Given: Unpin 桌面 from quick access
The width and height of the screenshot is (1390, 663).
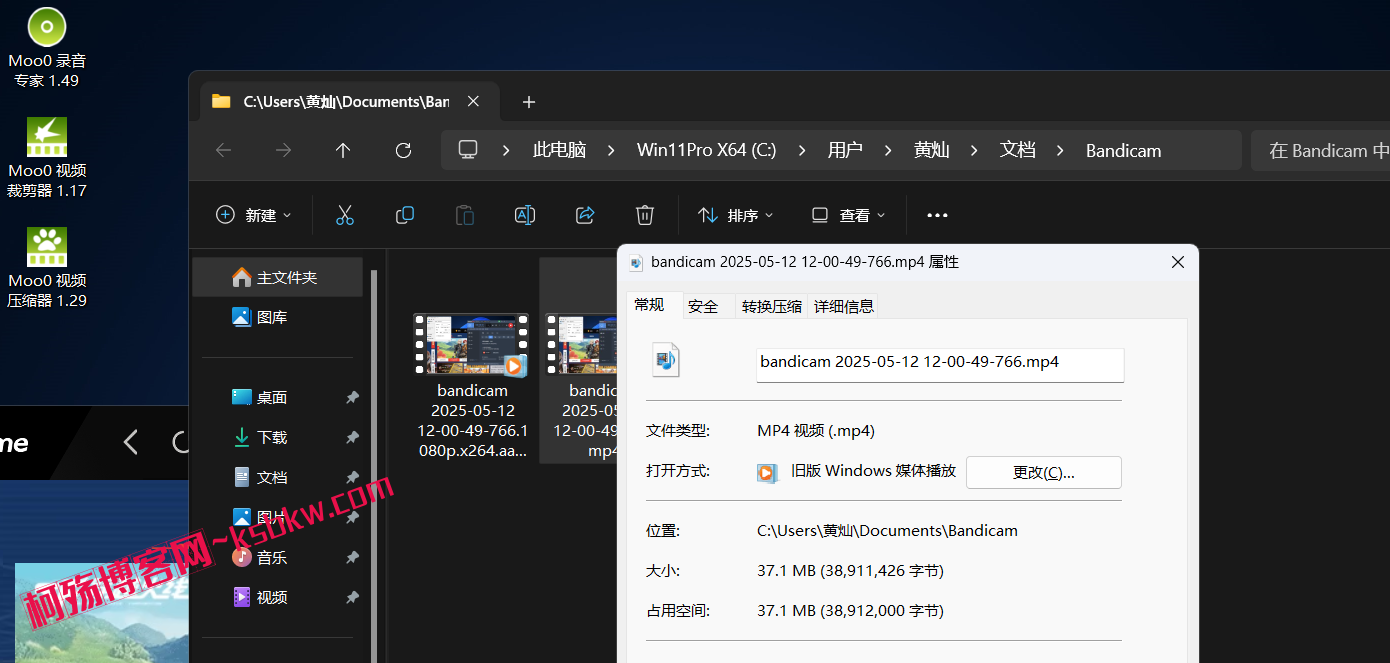Looking at the screenshot, I should click(352, 398).
